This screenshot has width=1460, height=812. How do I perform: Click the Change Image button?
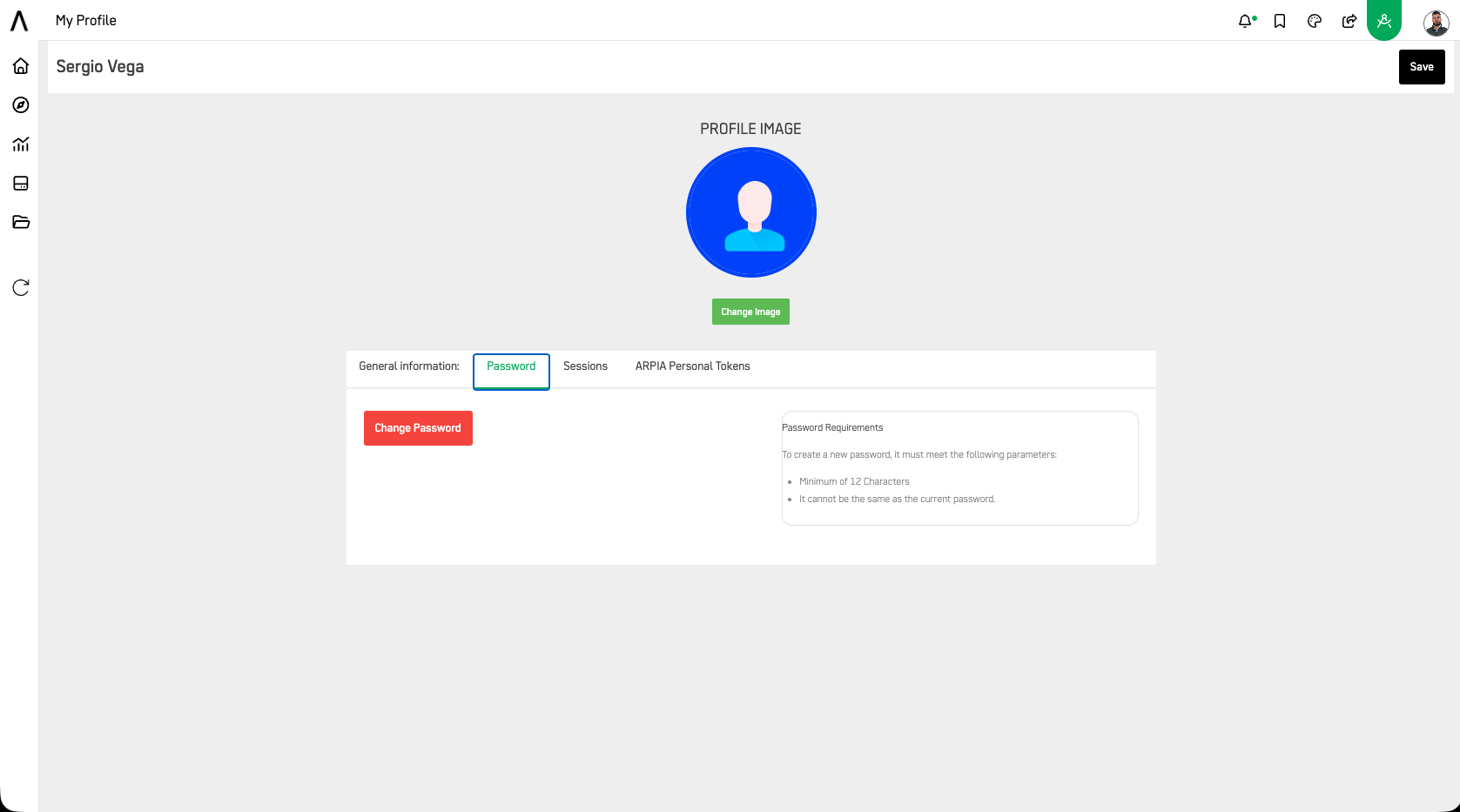pos(750,312)
